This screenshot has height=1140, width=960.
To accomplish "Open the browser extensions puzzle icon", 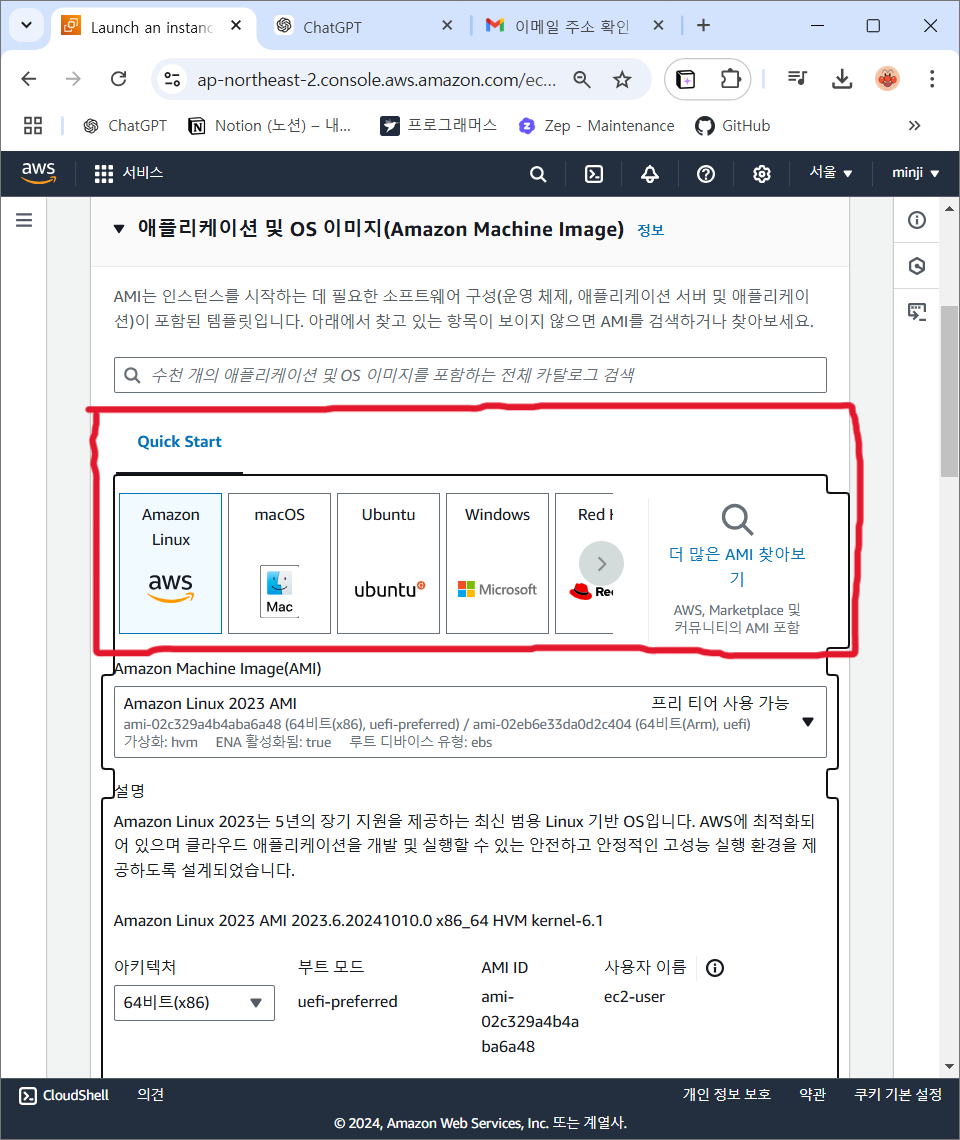I will (x=729, y=79).
